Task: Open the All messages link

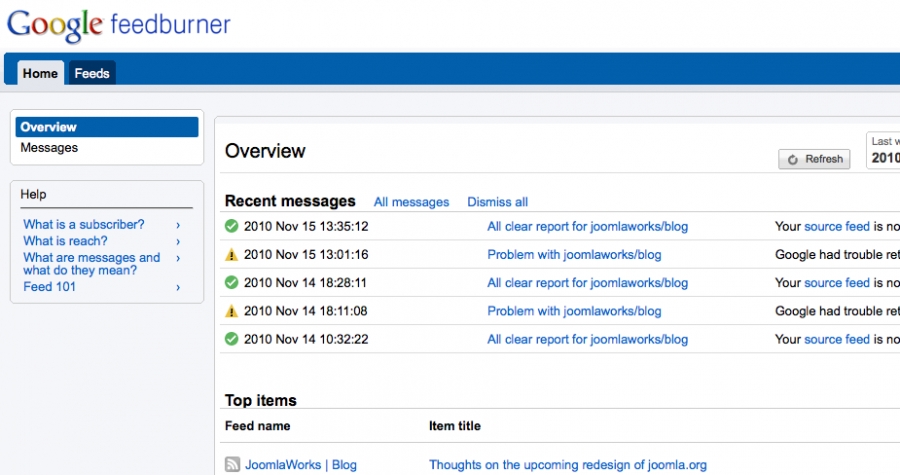Action: 412,202
